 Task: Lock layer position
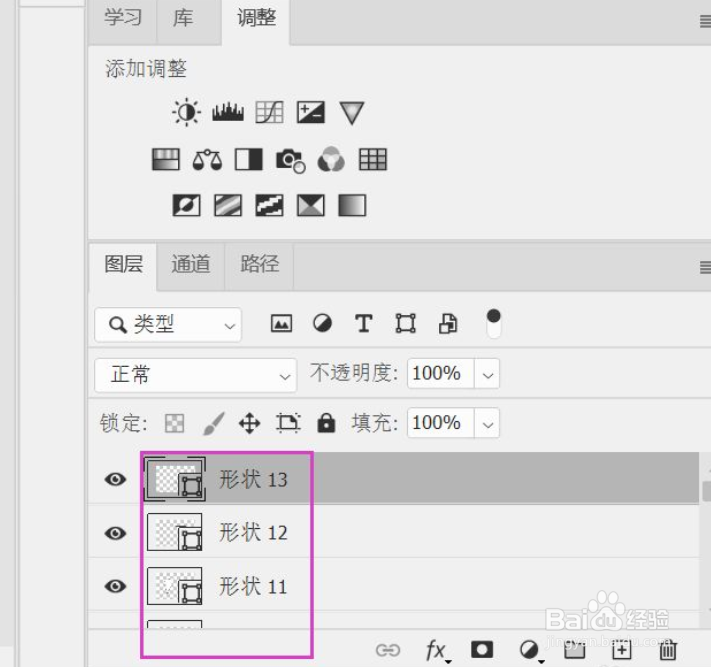pyautogui.click(x=249, y=424)
